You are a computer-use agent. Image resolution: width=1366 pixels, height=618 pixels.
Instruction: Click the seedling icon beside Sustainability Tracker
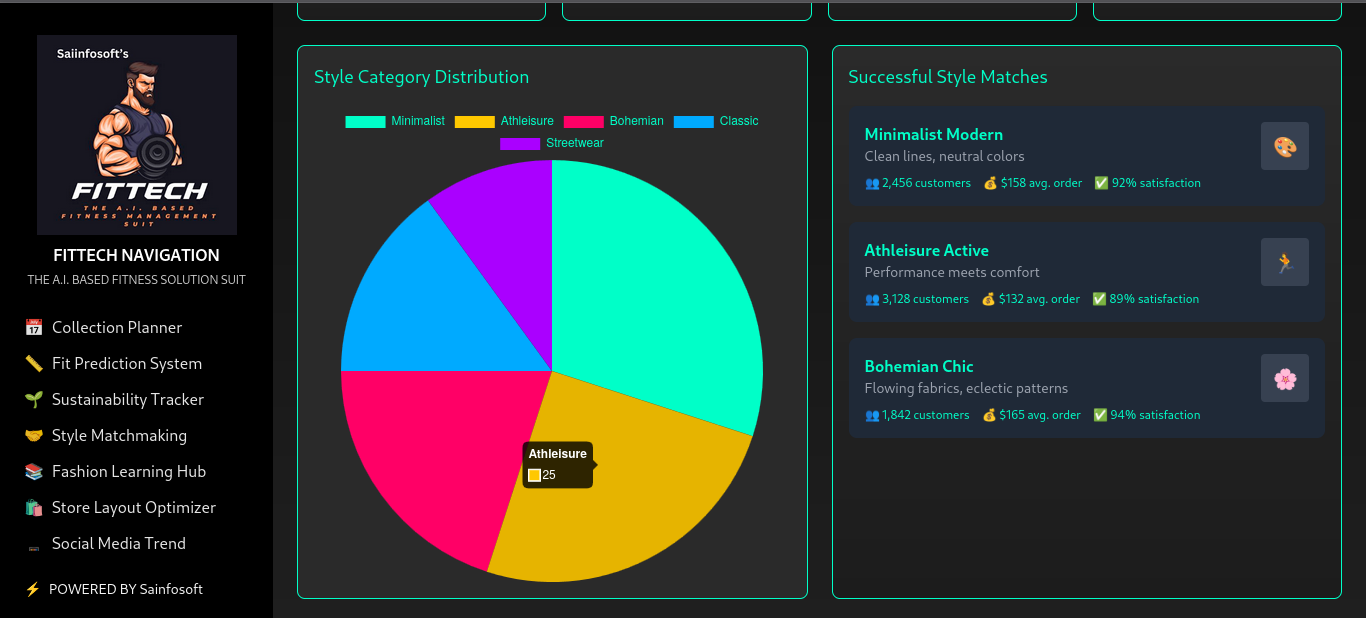(34, 400)
